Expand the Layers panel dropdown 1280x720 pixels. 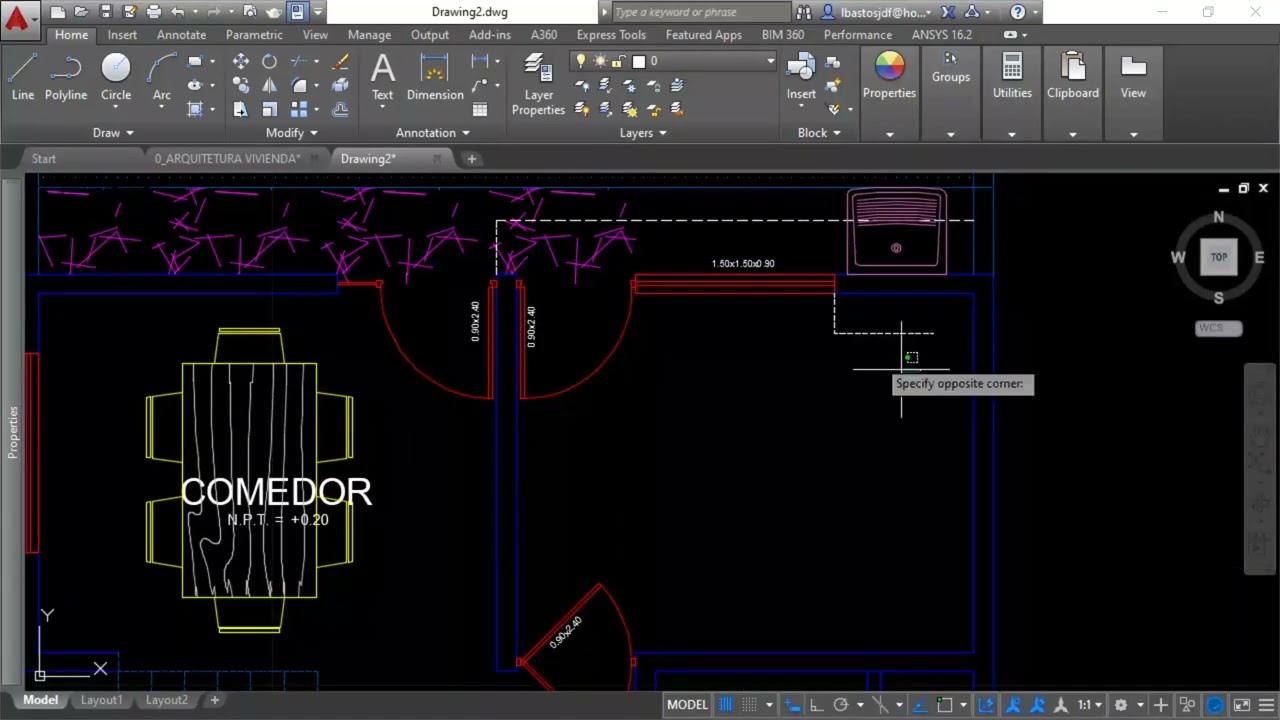pos(643,133)
